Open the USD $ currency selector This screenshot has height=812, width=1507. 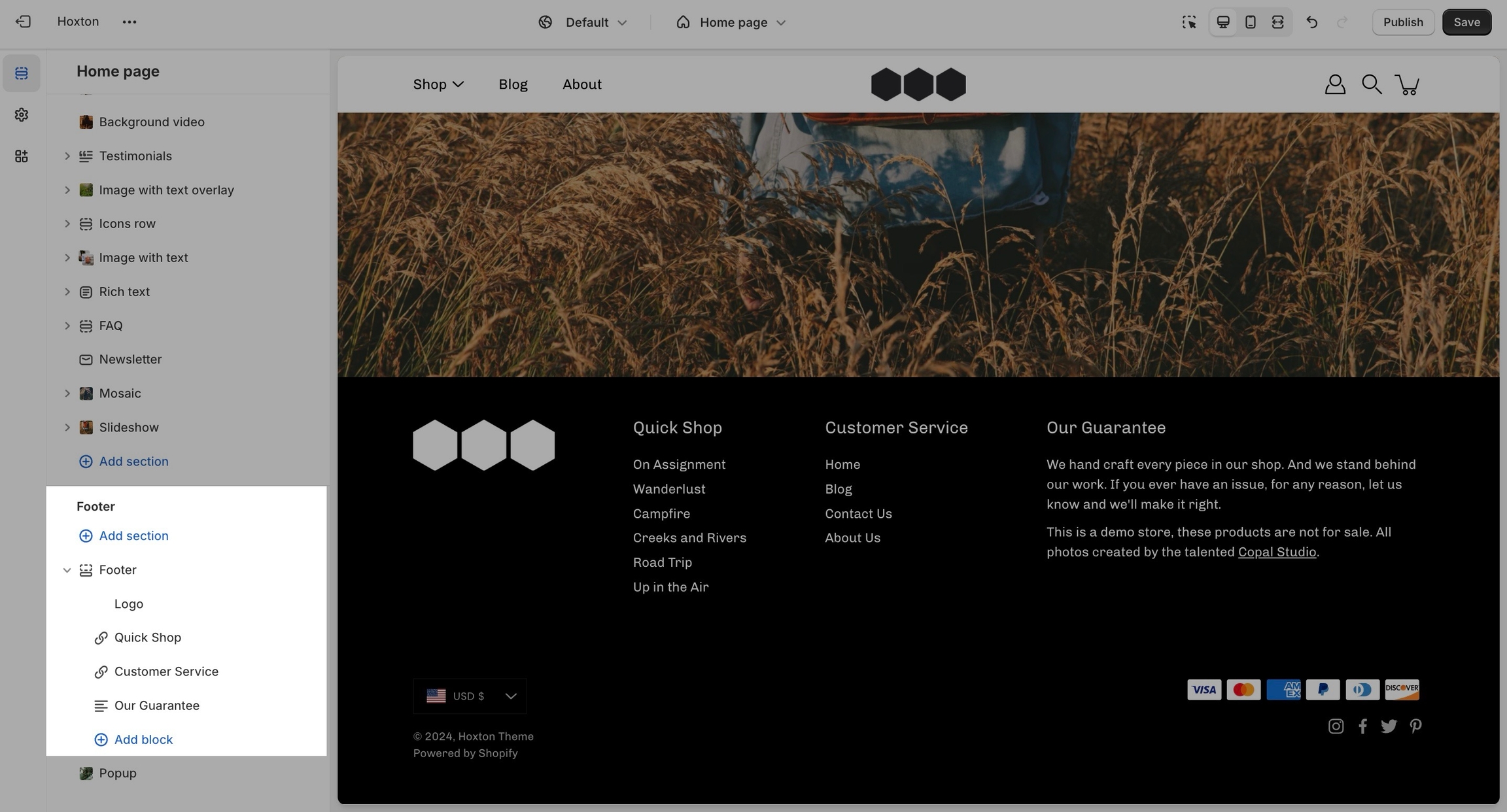click(x=470, y=696)
